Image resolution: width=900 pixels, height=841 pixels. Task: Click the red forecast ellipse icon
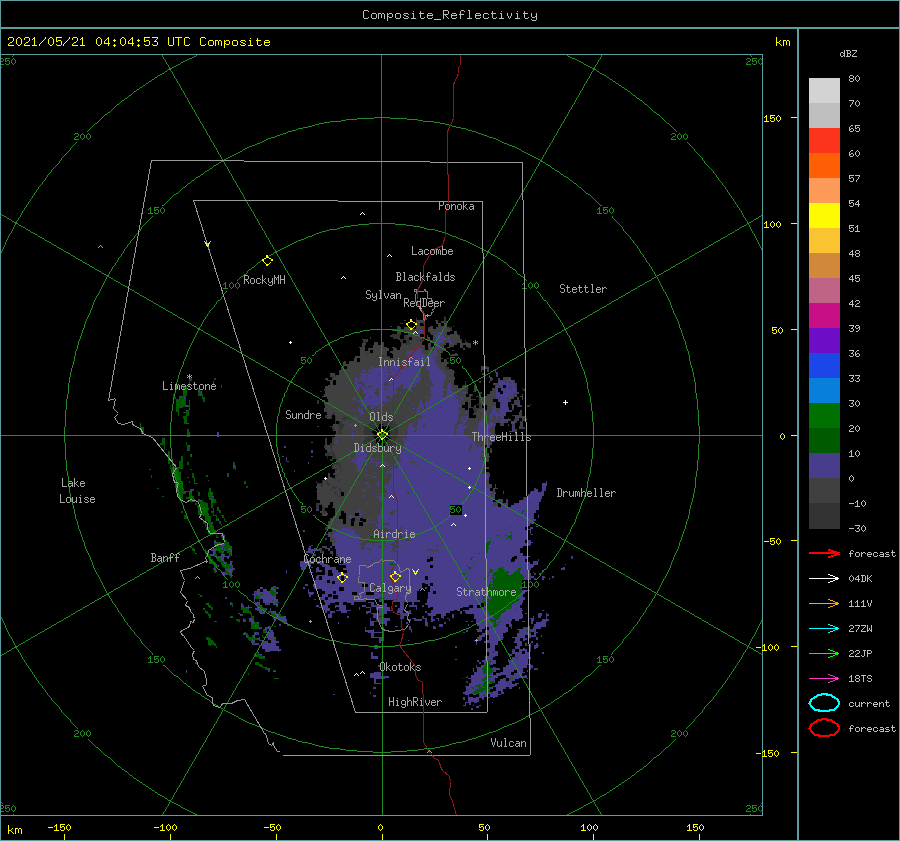(824, 728)
